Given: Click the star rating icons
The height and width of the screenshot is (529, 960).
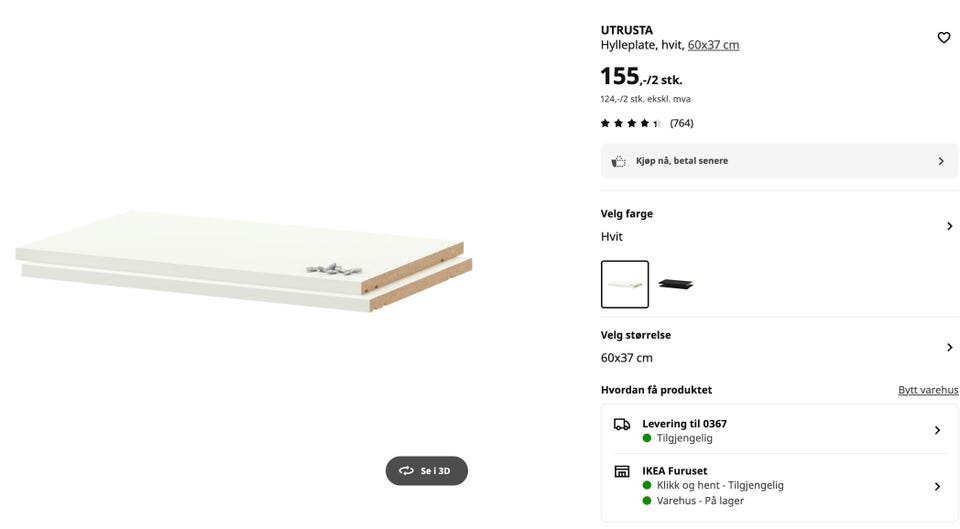Looking at the screenshot, I should click(x=630, y=124).
